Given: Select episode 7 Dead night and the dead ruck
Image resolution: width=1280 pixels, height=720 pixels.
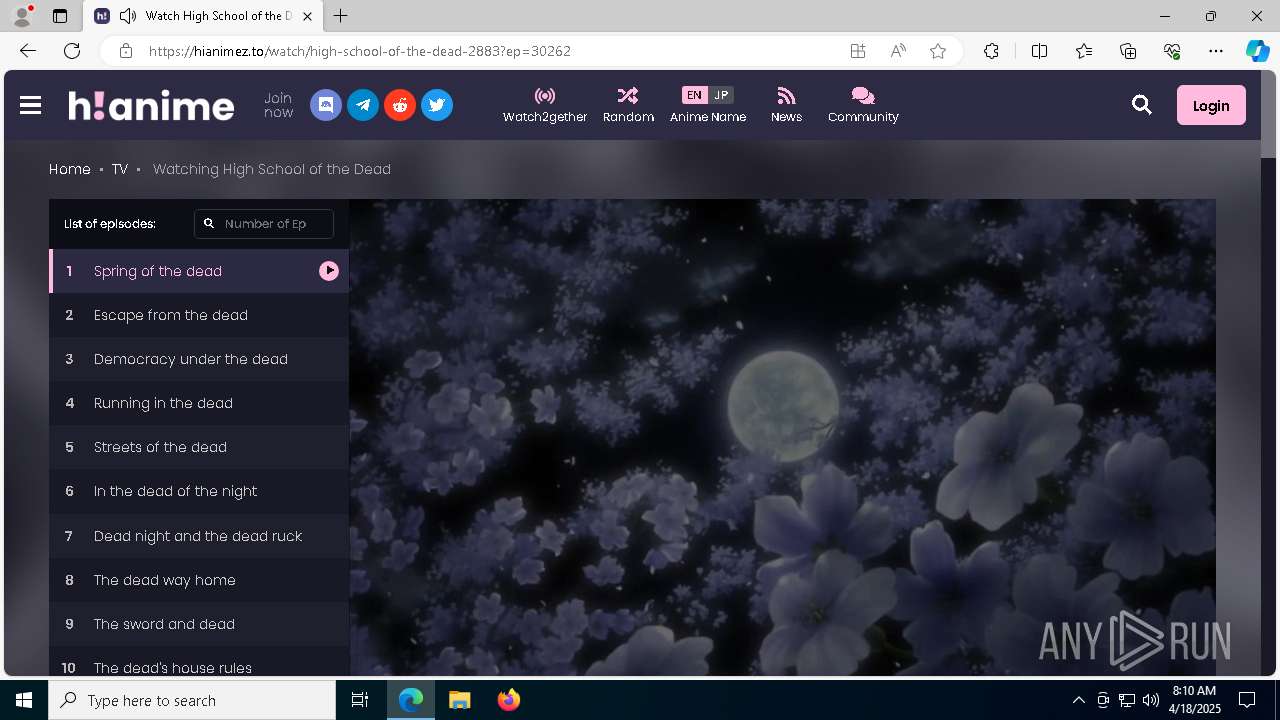Looking at the screenshot, I should tap(199, 536).
